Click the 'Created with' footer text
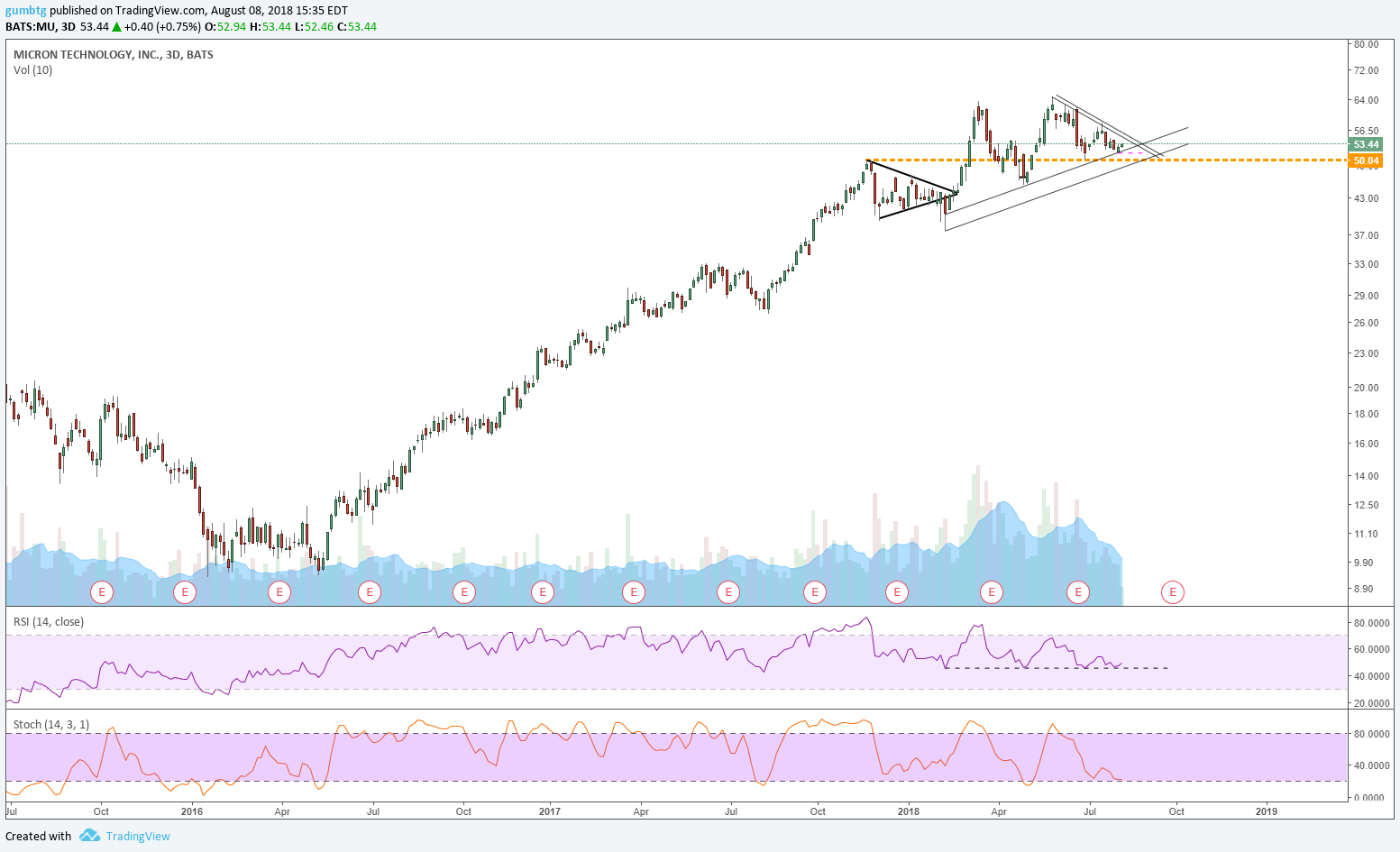 tap(38, 836)
